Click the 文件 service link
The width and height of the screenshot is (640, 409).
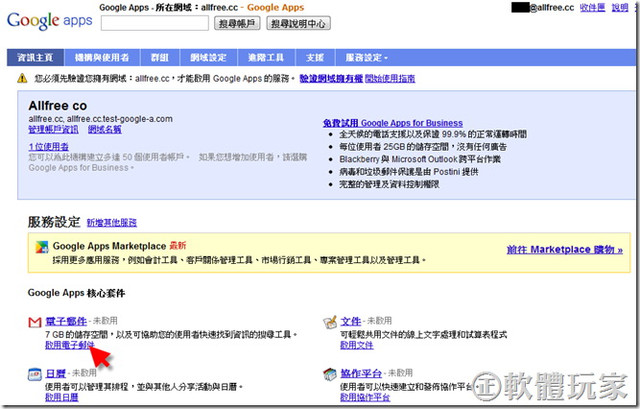[351, 321]
